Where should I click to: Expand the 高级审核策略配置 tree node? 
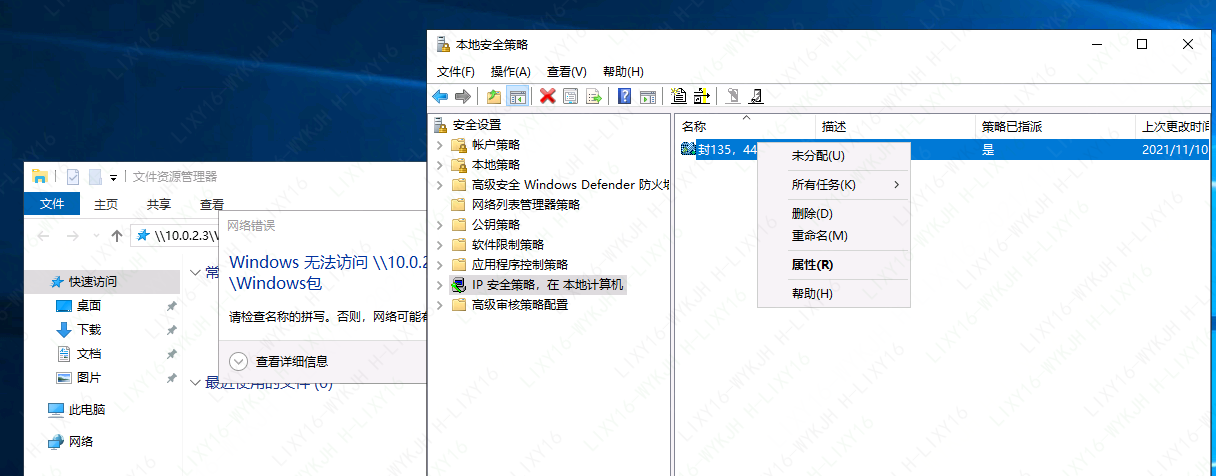pos(439,305)
